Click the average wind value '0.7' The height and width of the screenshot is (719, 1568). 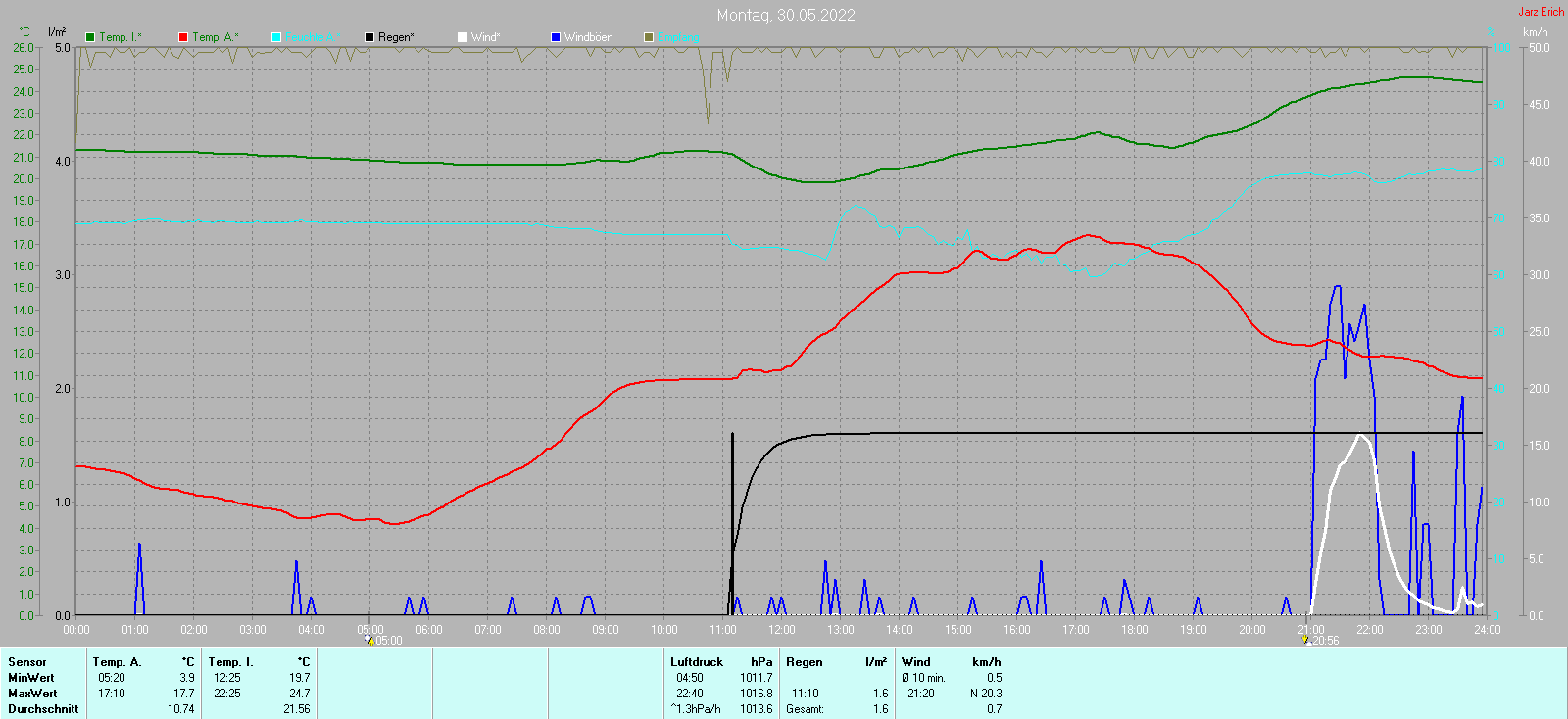(x=995, y=709)
